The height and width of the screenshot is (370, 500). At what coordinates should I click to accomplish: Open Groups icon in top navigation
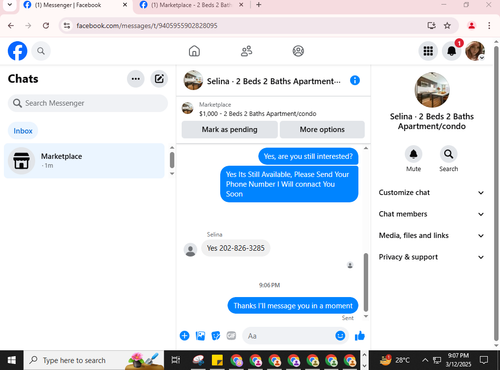298,51
